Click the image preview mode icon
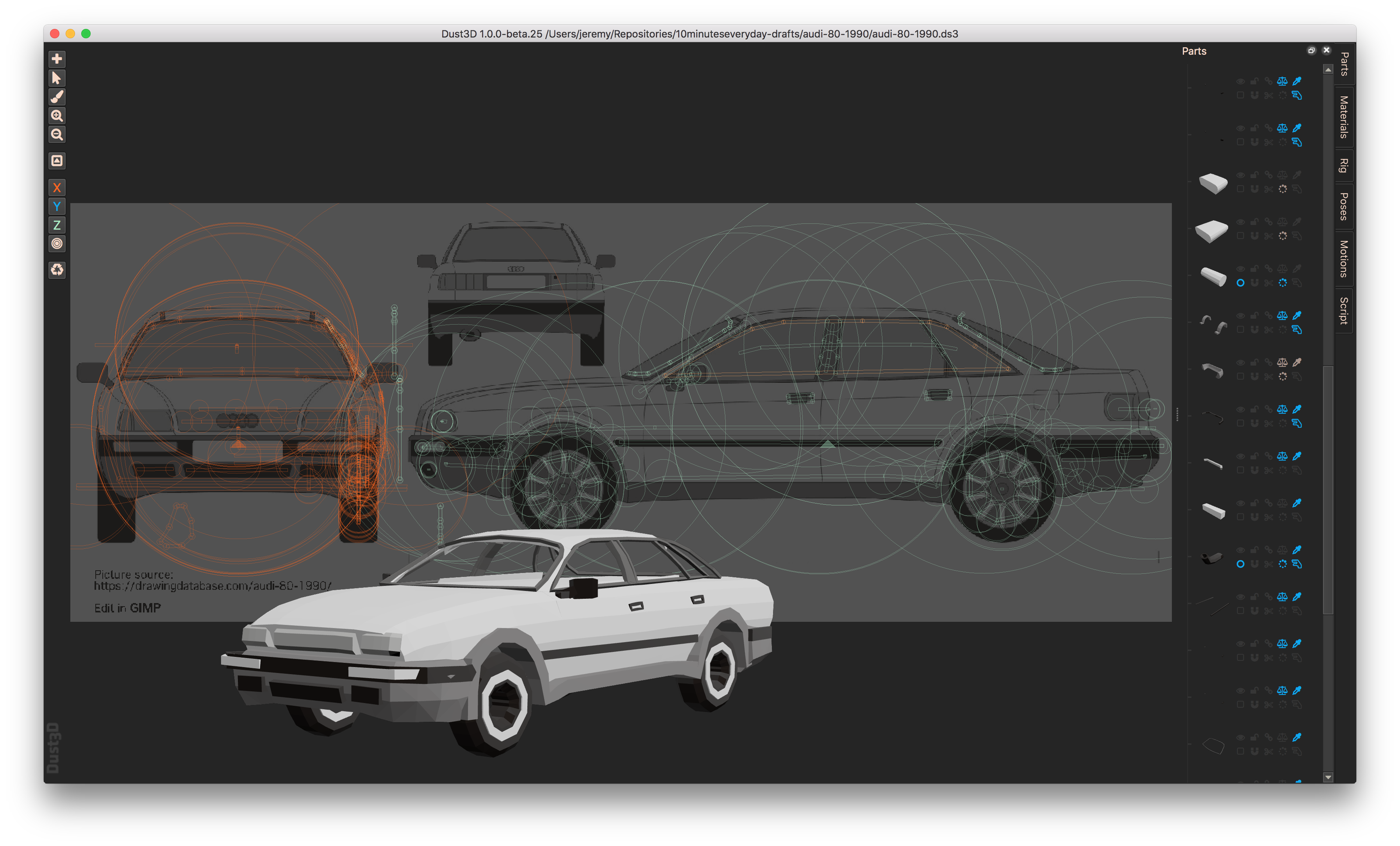 [x=57, y=161]
